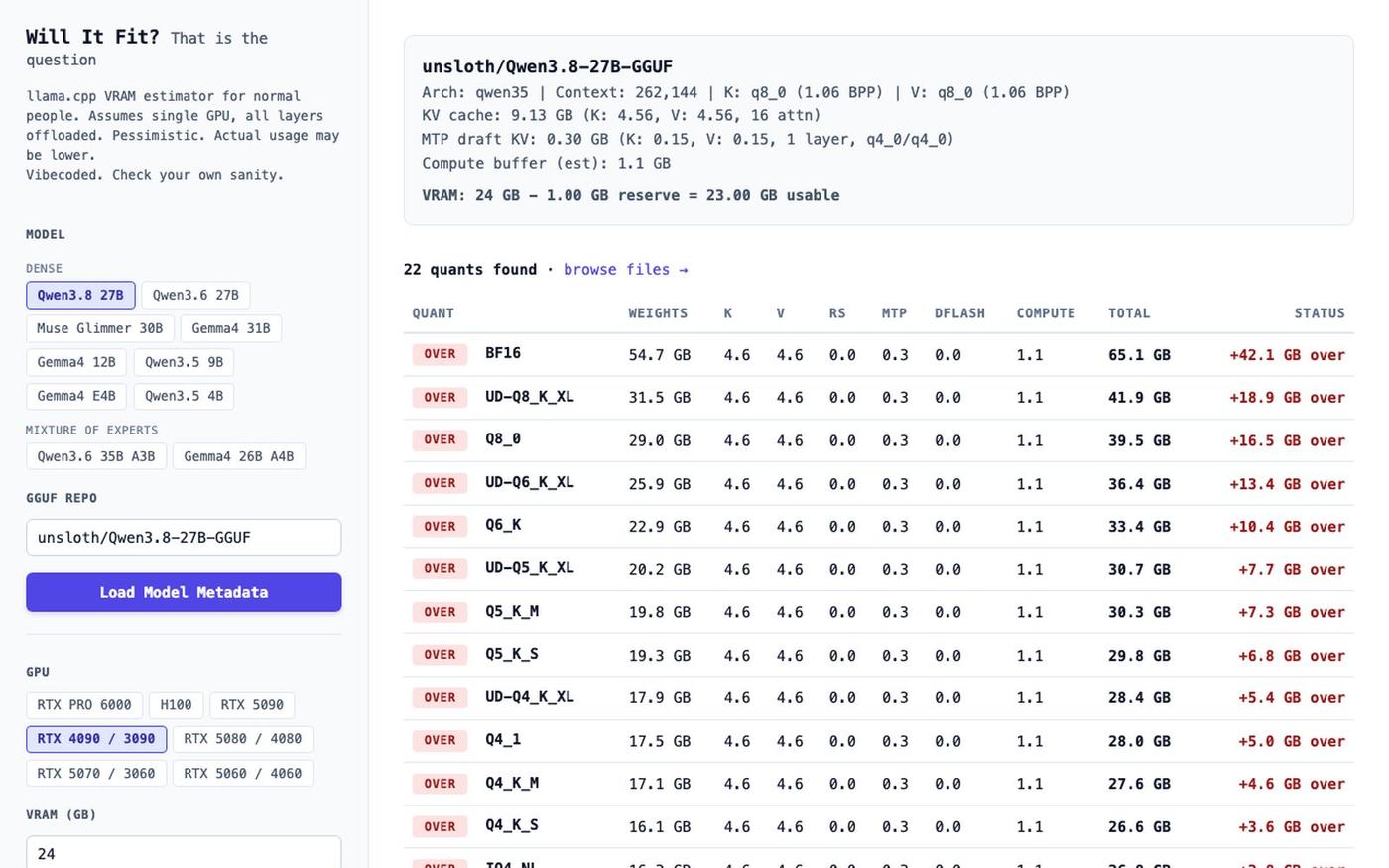Image resolution: width=1389 pixels, height=868 pixels.
Task: Click the UD-Q4_K_XL quant name
Action: click(530, 696)
